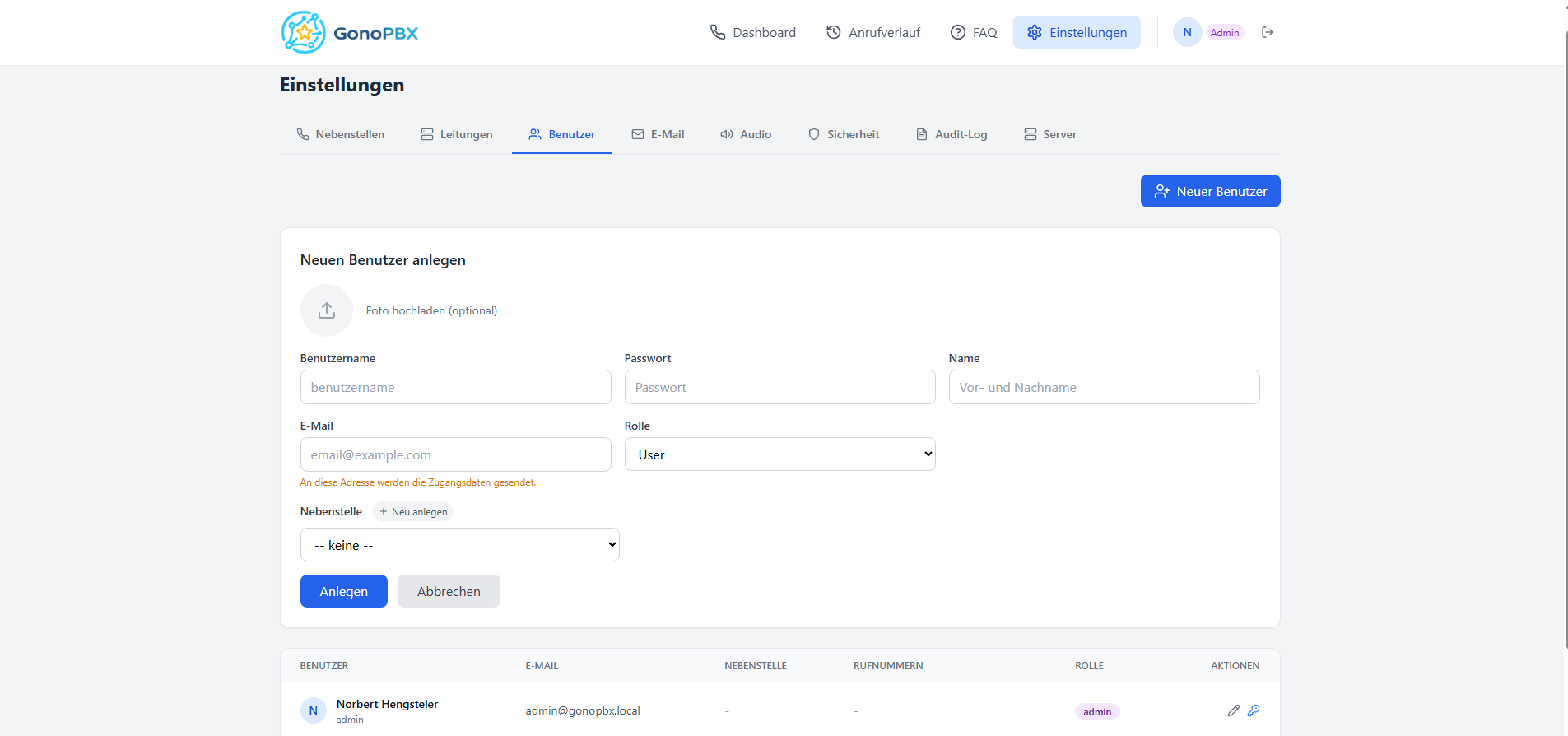Viewport: 1568px width, 736px height.
Task: Switch to the Sicherheit tab
Action: tap(844, 134)
